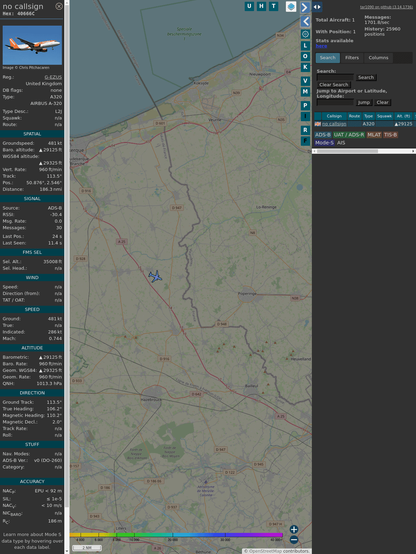
Task: Zoom in with the plus icon
Action: coord(294,529)
